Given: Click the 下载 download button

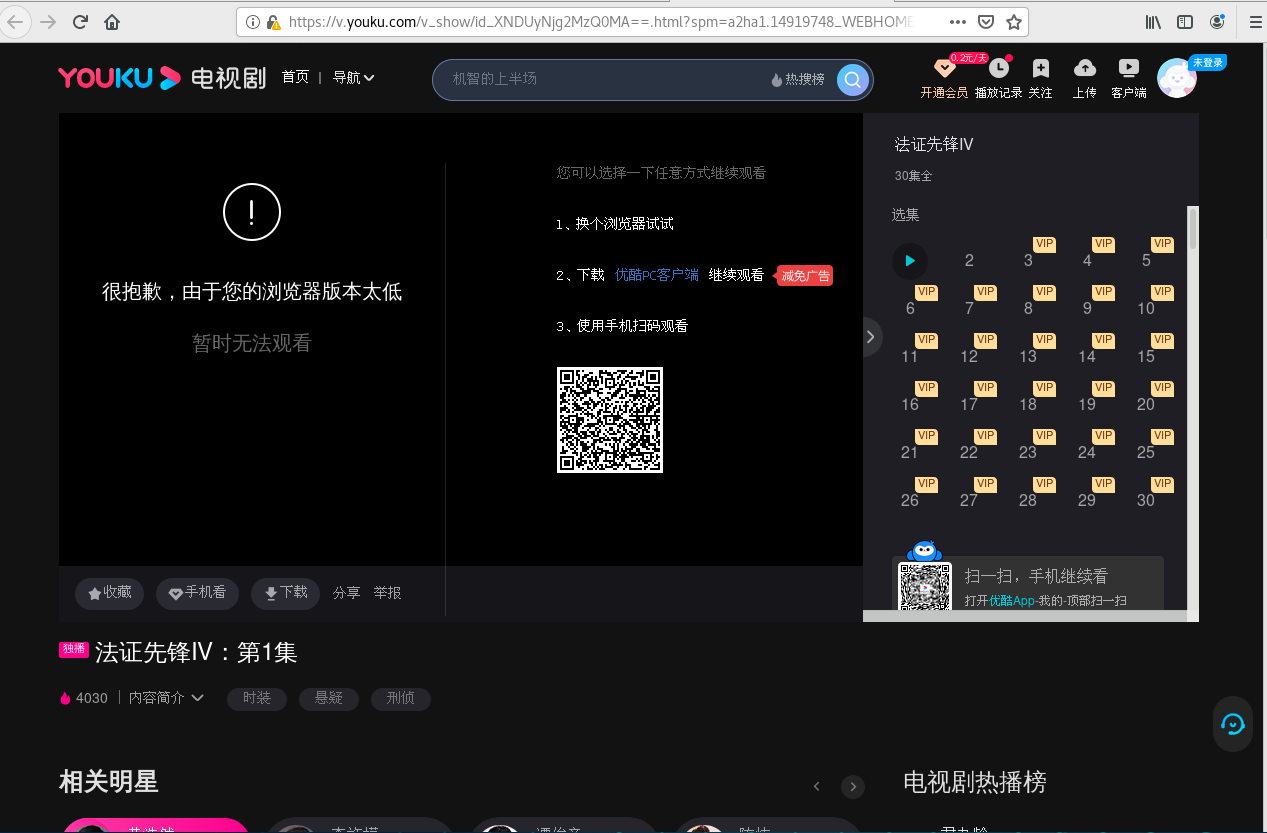Looking at the screenshot, I should [285, 593].
